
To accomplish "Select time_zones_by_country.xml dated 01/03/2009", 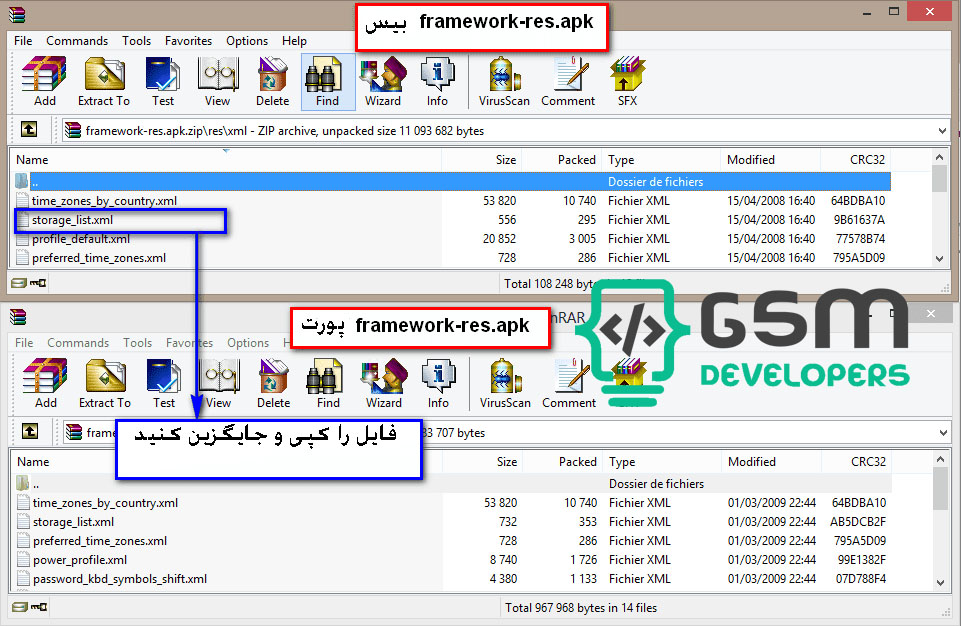I will coord(452,503).
